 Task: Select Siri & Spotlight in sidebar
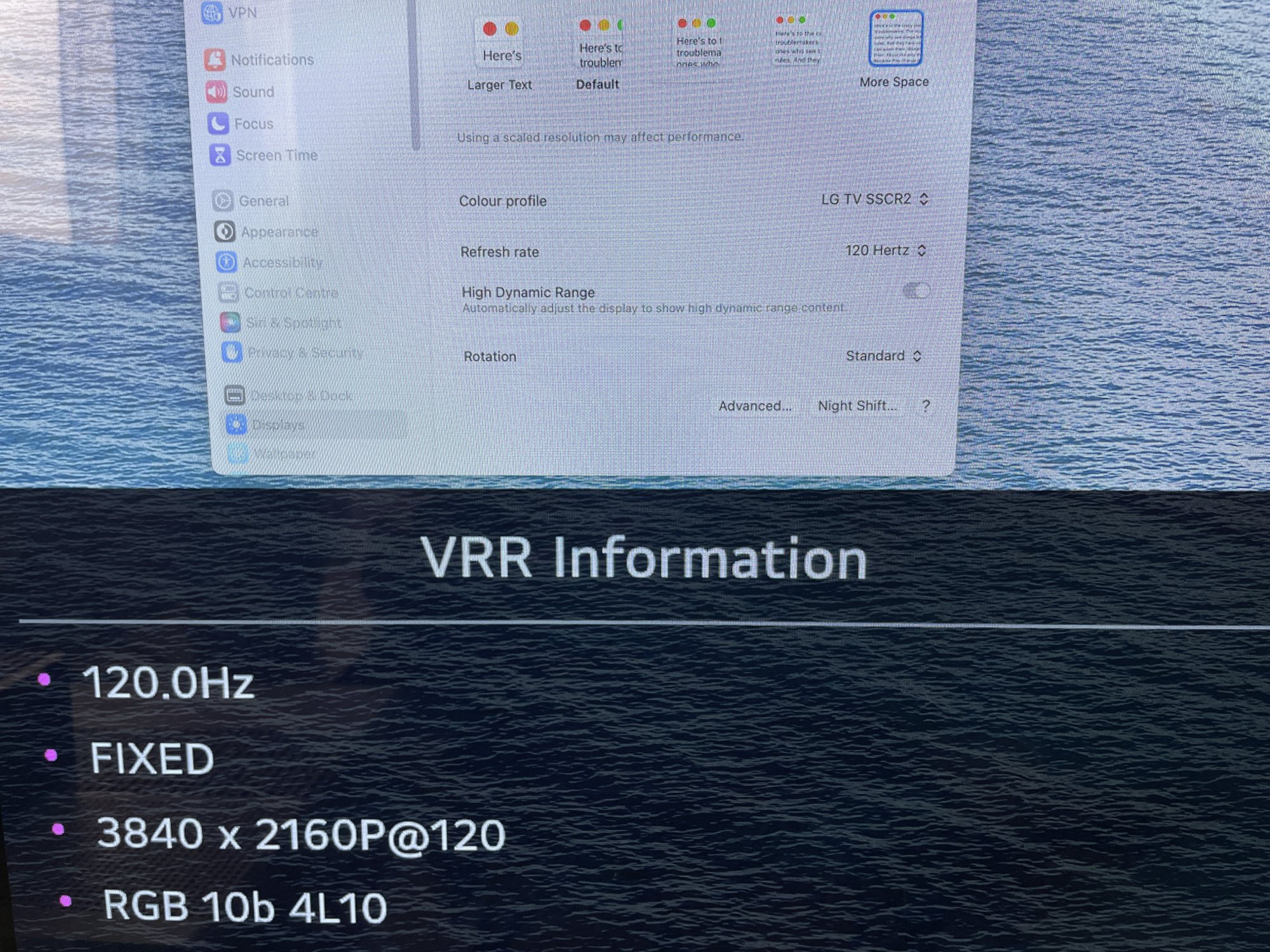pyautogui.click(x=292, y=322)
